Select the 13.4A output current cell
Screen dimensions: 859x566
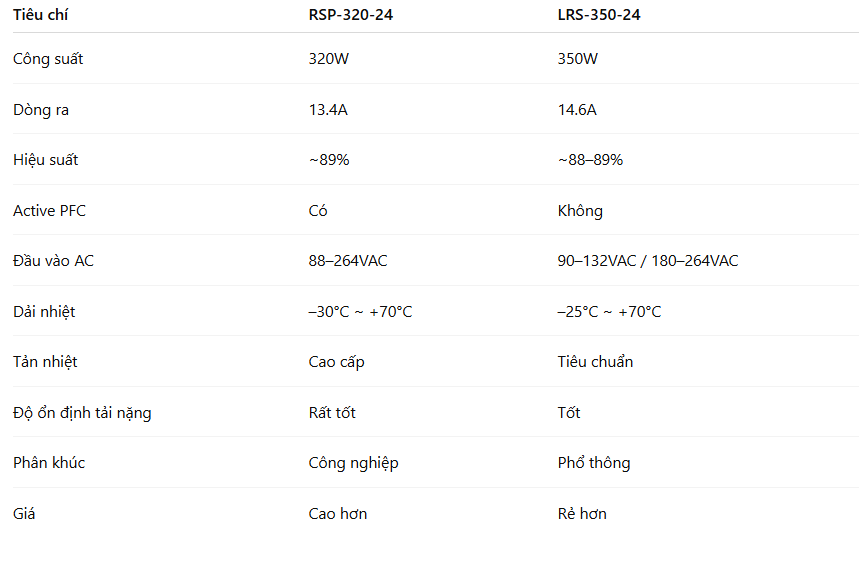pos(328,110)
